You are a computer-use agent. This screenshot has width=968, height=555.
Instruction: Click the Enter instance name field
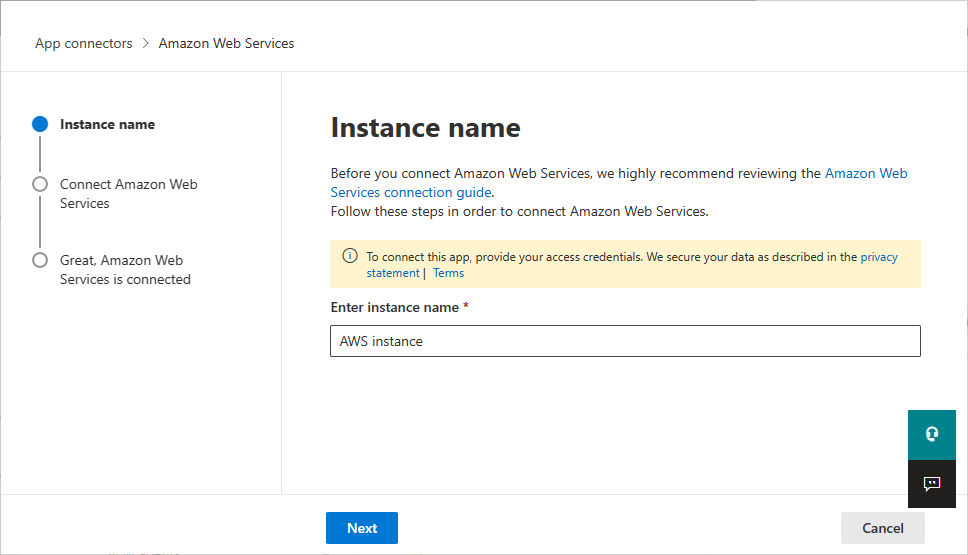click(x=624, y=341)
